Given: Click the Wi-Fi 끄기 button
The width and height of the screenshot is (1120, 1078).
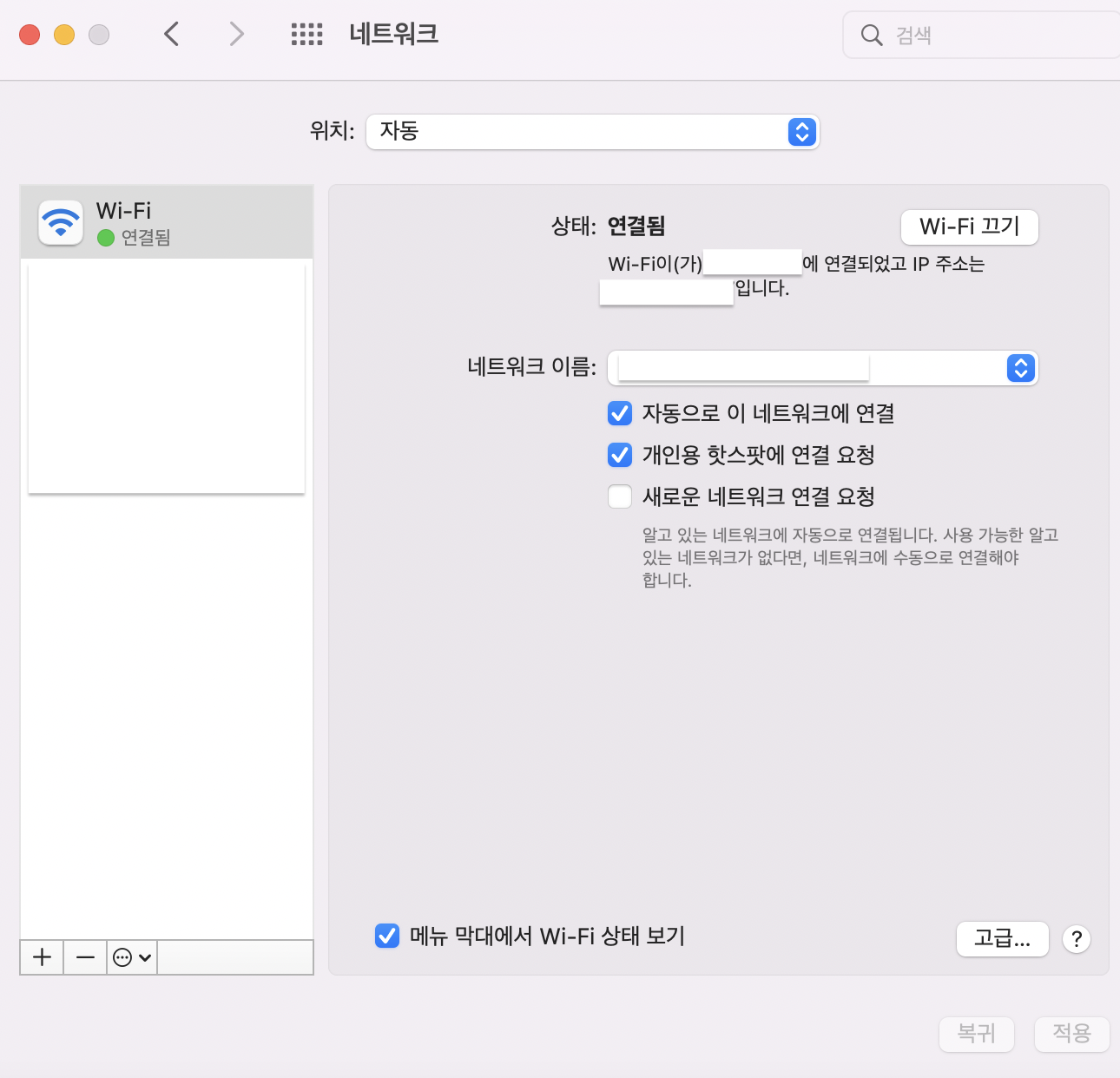Looking at the screenshot, I should click(x=969, y=227).
